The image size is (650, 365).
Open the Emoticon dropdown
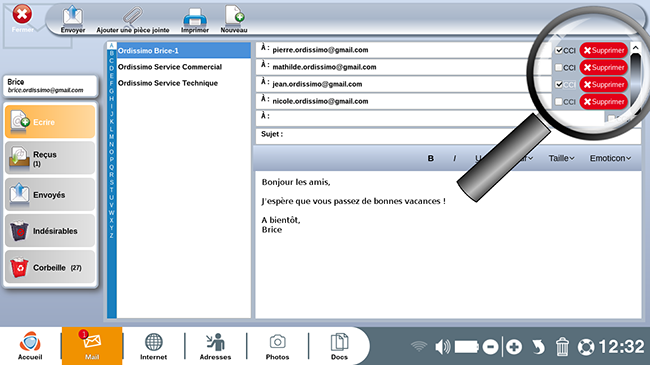[x=610, y=158]
